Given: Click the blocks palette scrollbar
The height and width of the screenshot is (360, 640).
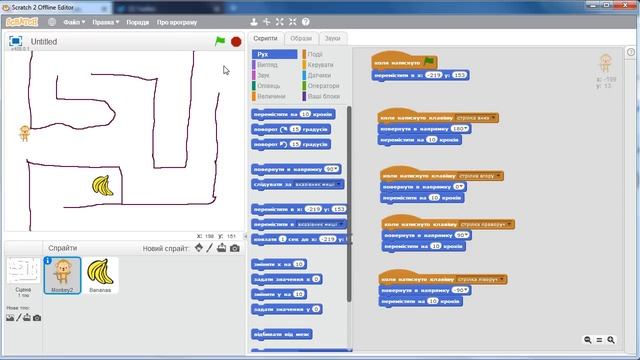Looking at the screenshot, I should coord(349,204).
